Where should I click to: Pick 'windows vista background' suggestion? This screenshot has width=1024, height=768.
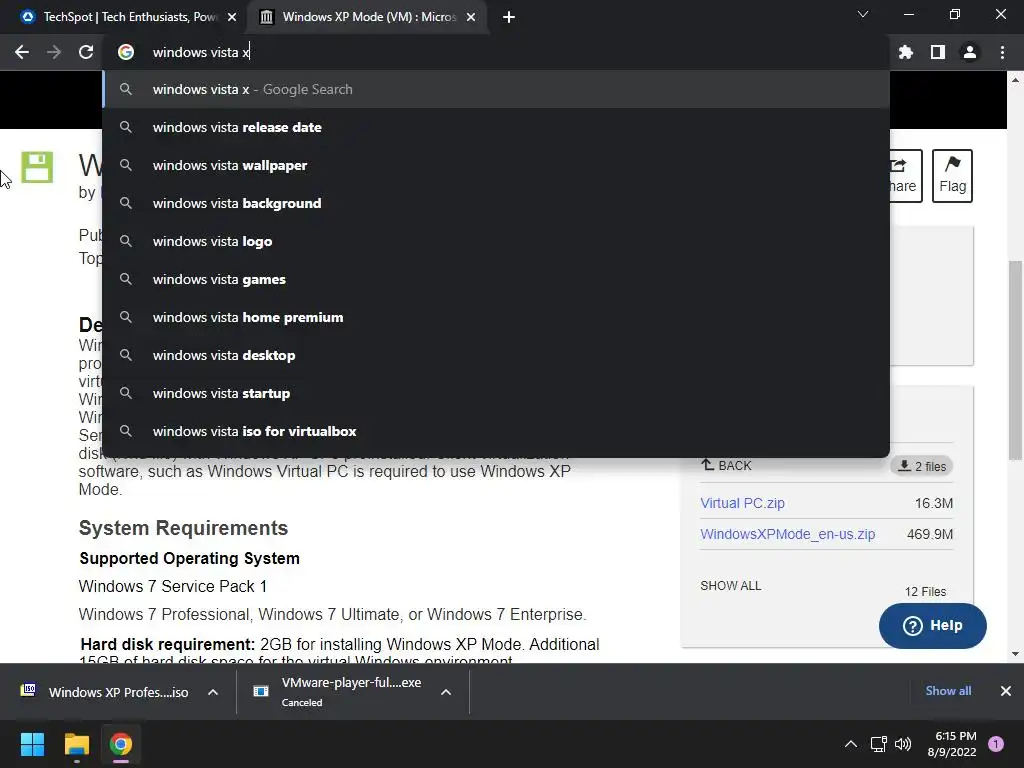coord(496,203)
